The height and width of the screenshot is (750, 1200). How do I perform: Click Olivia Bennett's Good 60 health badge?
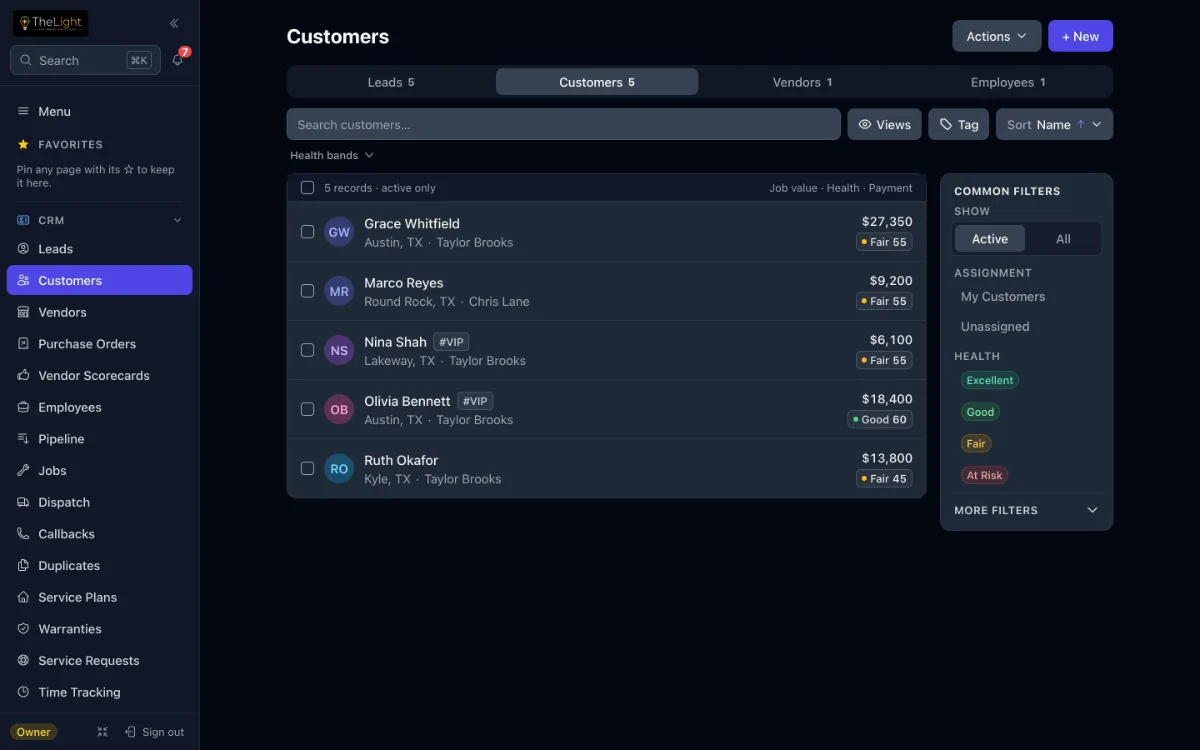click(880, 420)
